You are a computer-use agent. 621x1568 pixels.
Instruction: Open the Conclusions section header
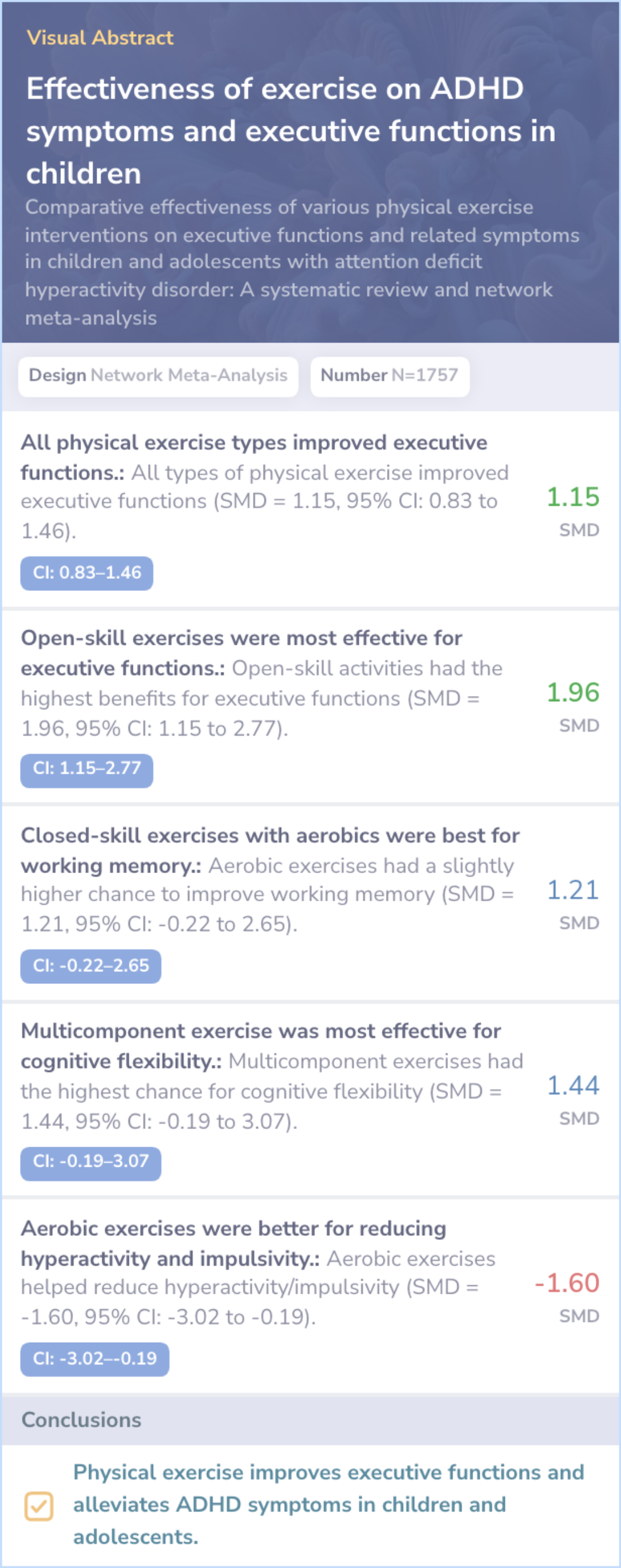[x=310, y=1420]
